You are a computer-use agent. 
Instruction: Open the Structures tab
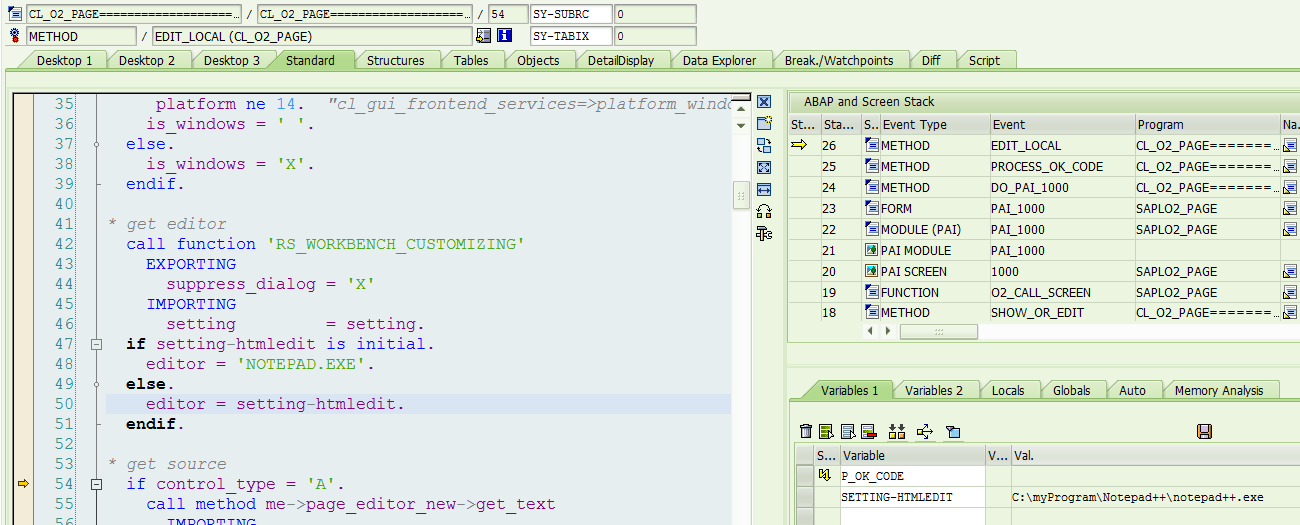pos(396,60)
